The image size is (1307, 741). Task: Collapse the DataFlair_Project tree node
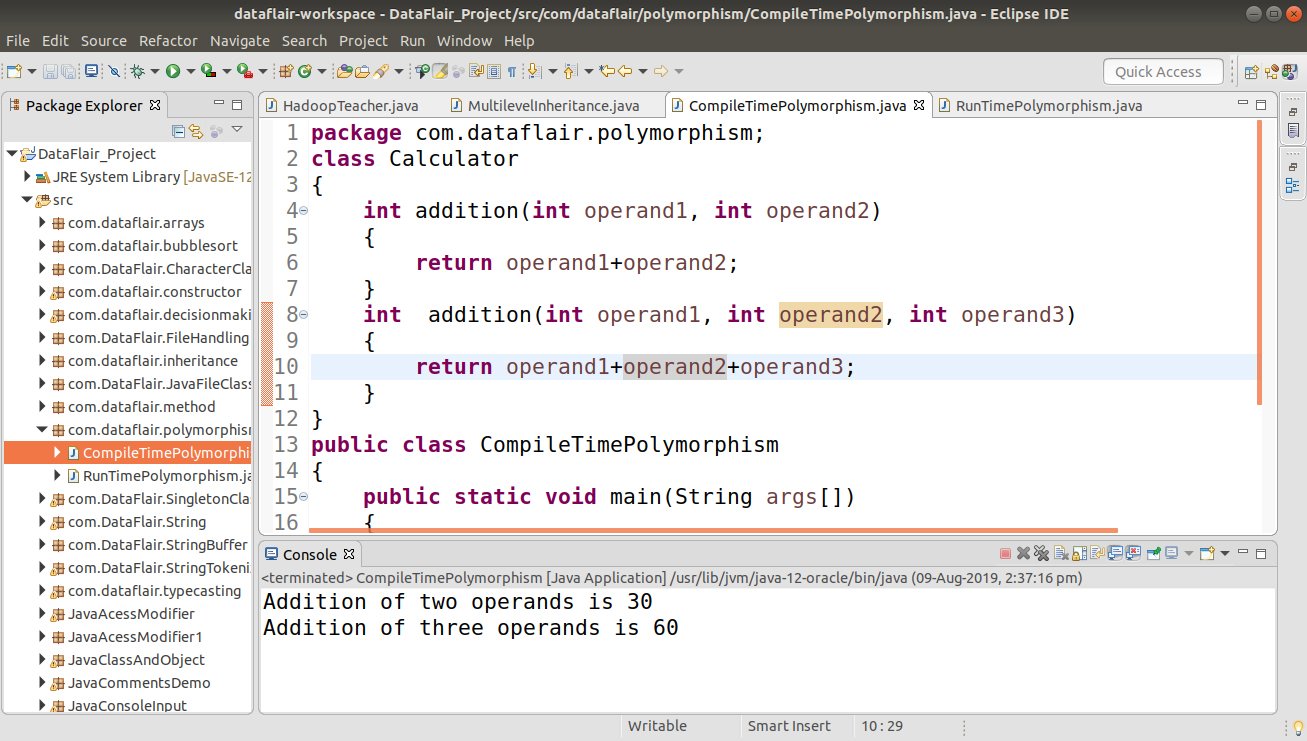click(11, 154)
